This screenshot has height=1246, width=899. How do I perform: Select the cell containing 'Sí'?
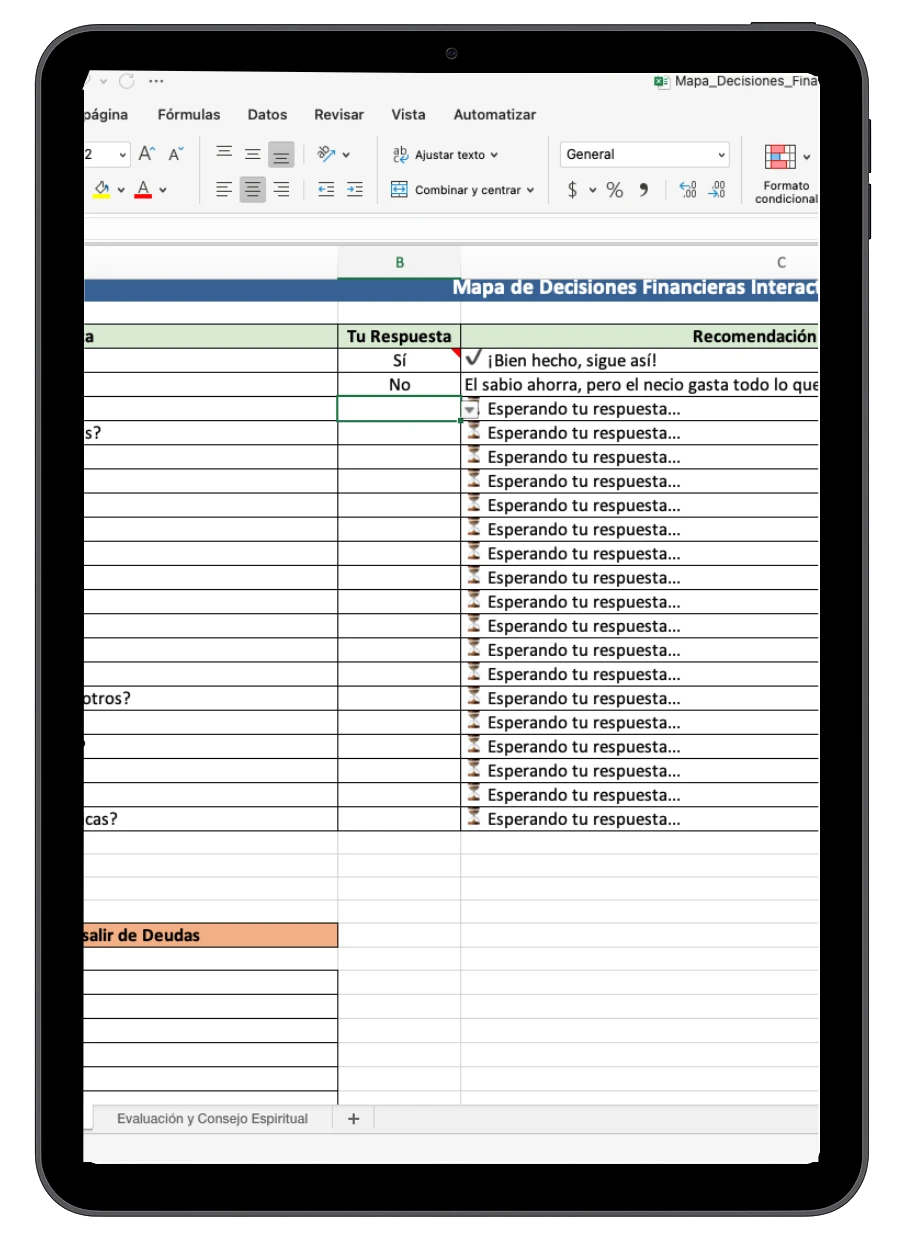pyautogui.click(x=399, y=361)
